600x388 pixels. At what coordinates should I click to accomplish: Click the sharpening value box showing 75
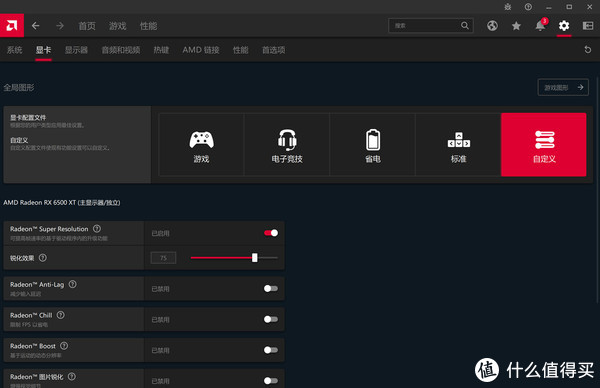[x=163, y=258]
